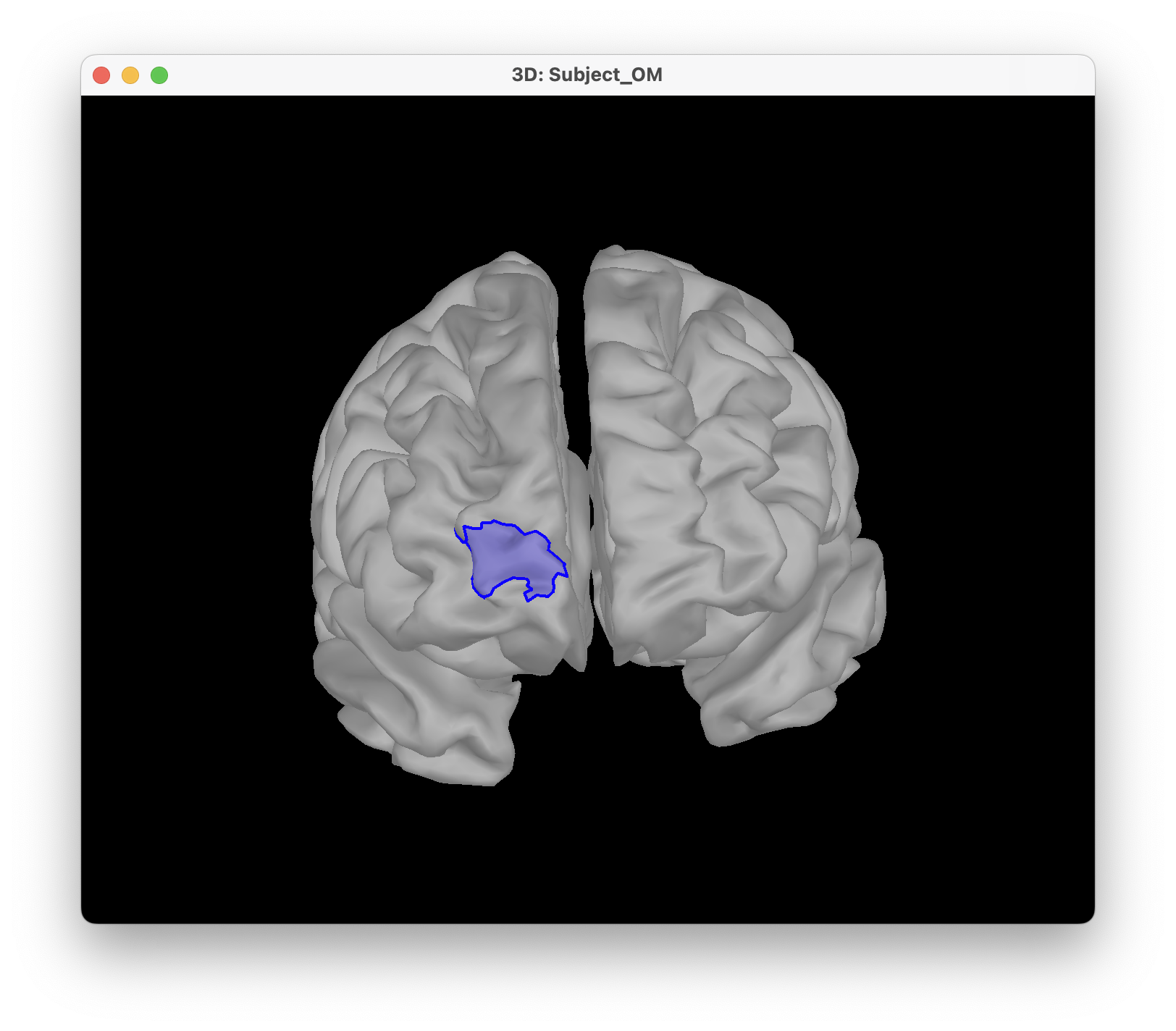
Task: Minimize the Subject_OM window with yellow button
Action: coord(130,75)
